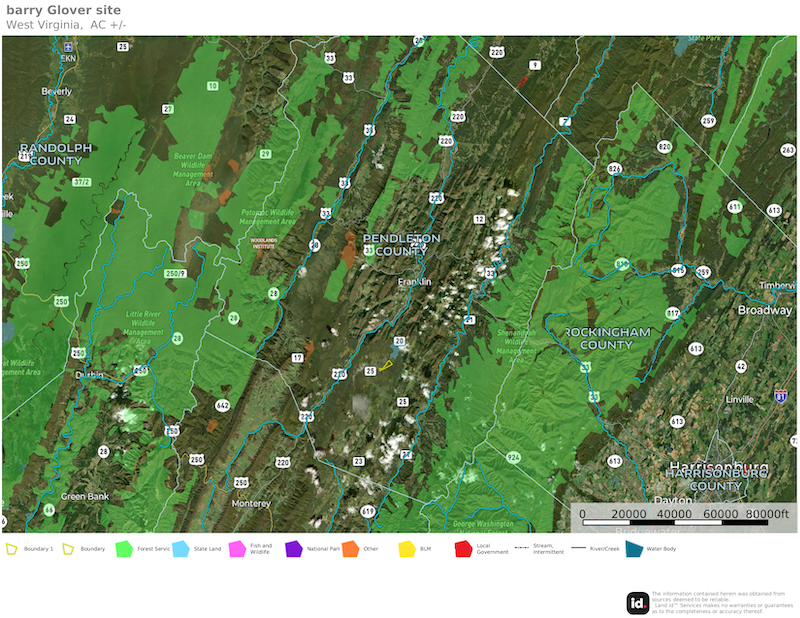
Task: Click the Boundary 1 legend polygon icon
Action: (12, 548)
